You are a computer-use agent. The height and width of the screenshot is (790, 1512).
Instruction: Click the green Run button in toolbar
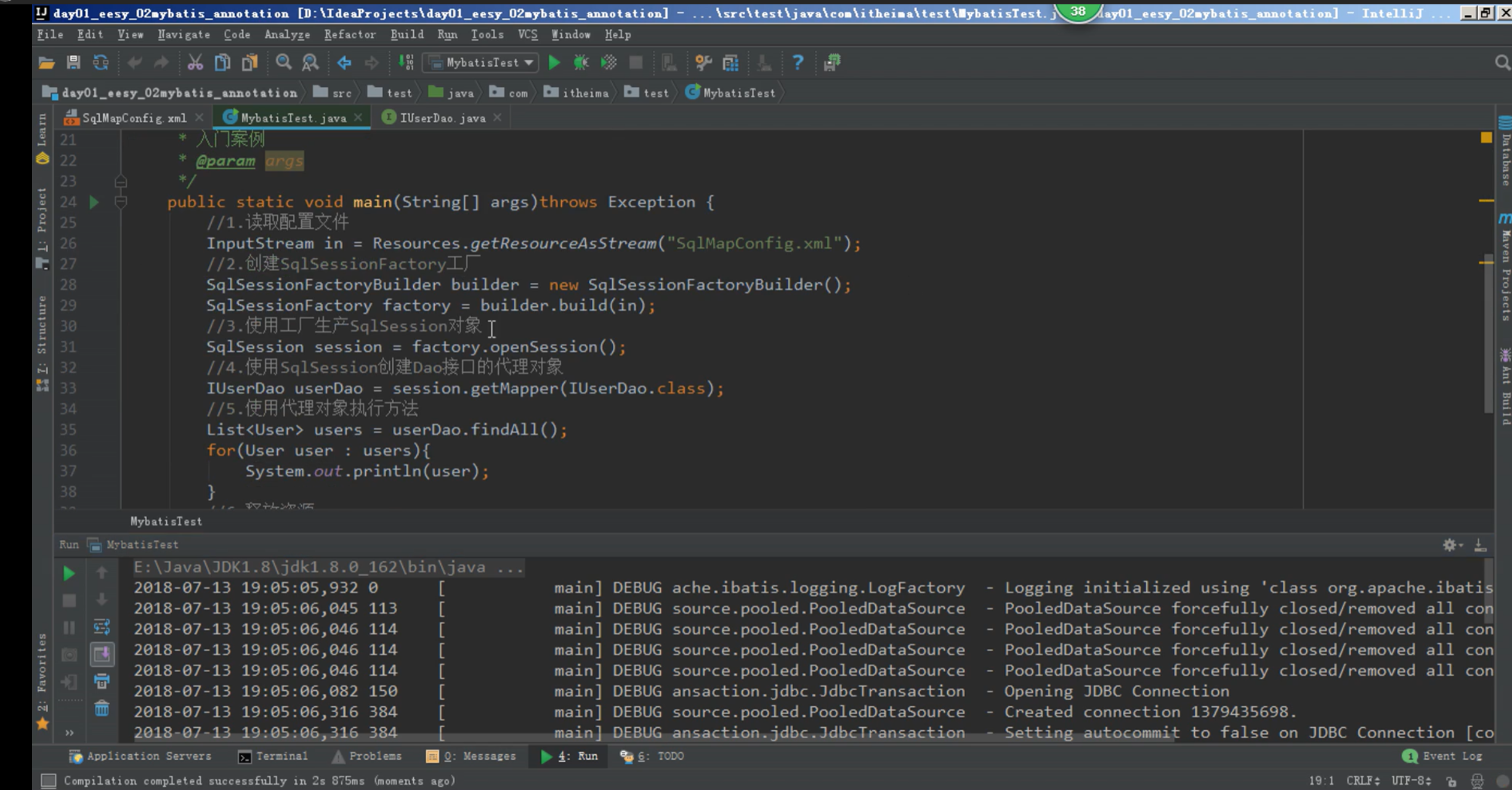click(x=554, y=62)
